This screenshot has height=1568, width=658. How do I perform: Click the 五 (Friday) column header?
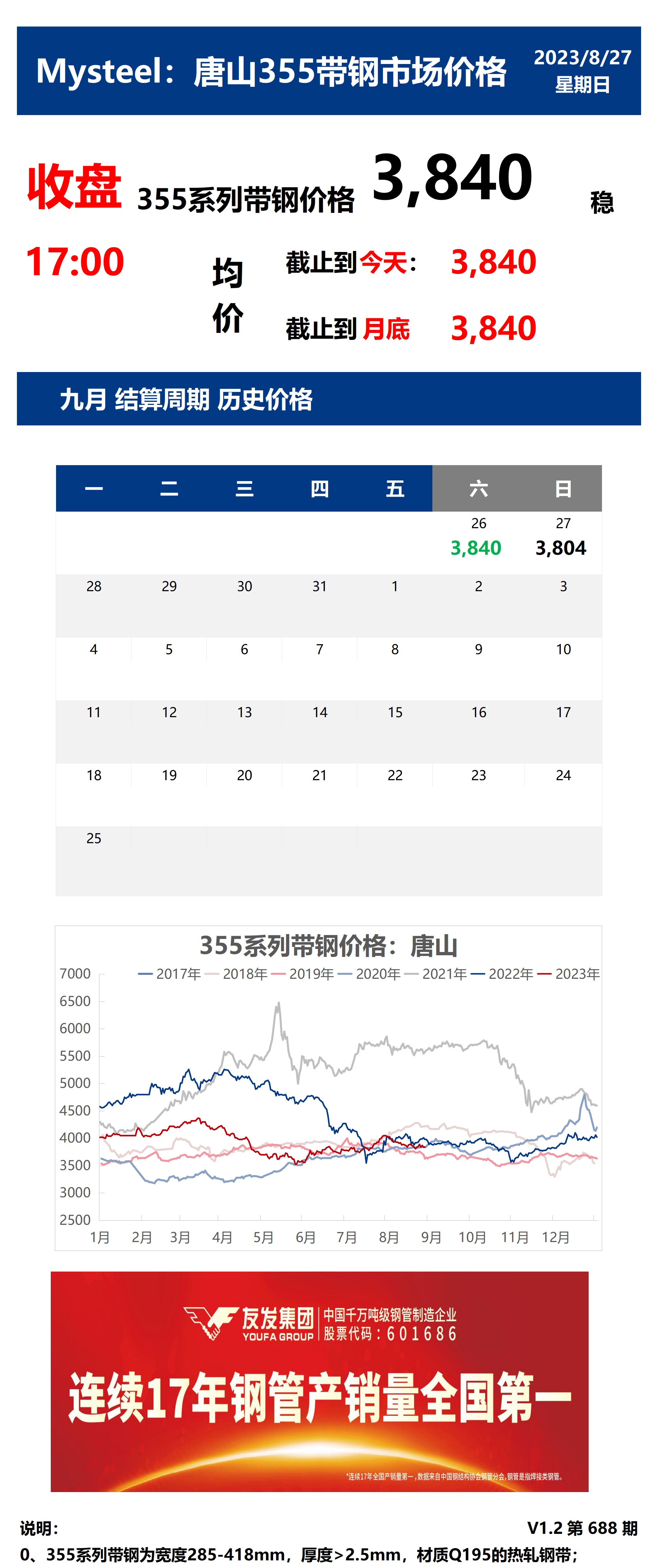pyautogui.click(x=395, y=488)
